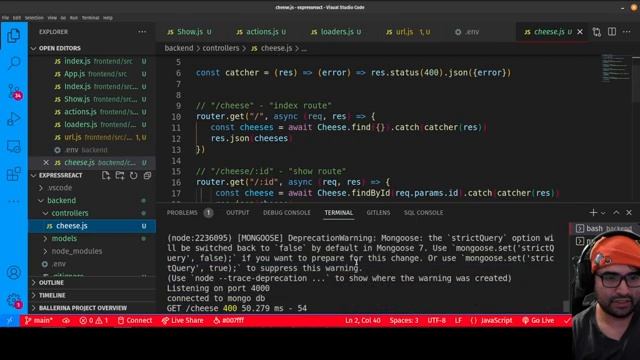Open the DEBUG CONSOLE panel tab

tap(287, 213)
